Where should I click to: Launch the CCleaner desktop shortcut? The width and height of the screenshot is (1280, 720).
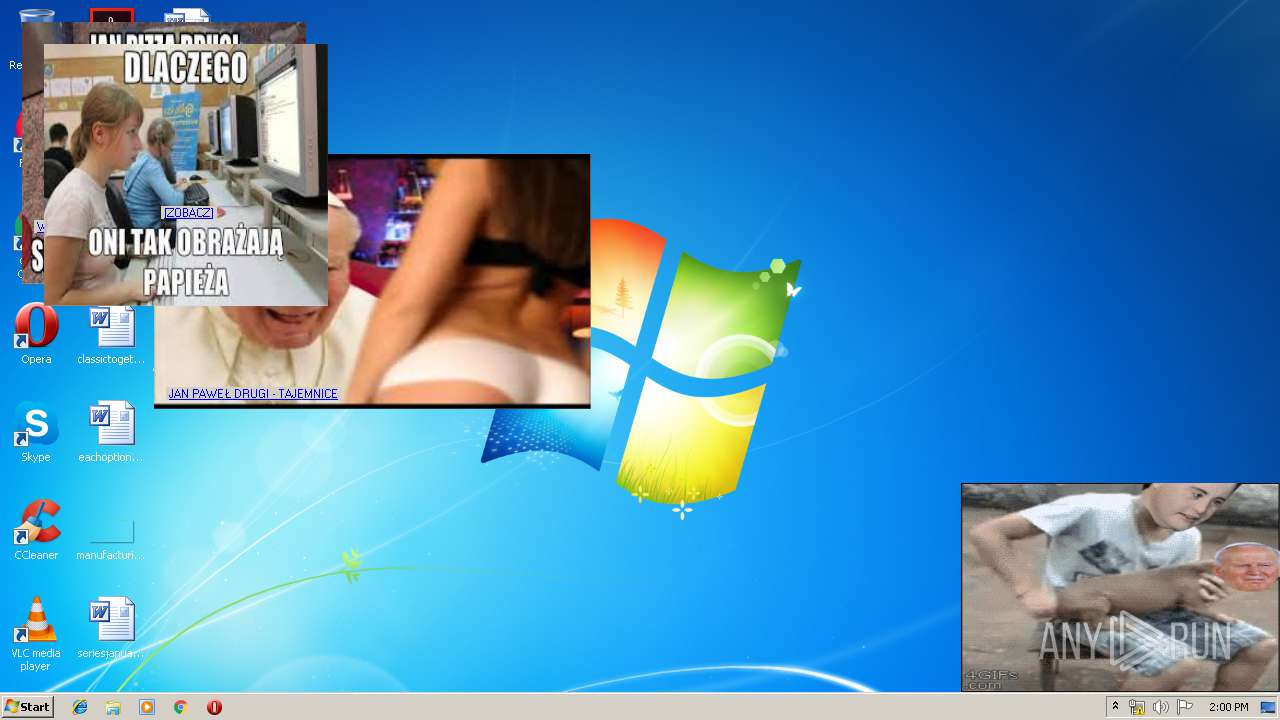click(x=36, y=531)
